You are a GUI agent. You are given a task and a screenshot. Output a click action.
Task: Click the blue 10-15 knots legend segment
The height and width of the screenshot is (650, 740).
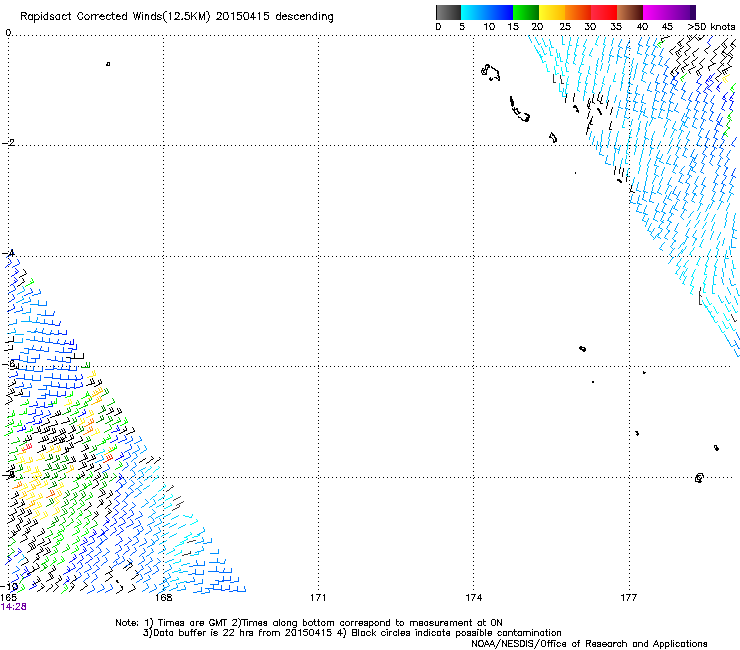(x=500, y=12)
